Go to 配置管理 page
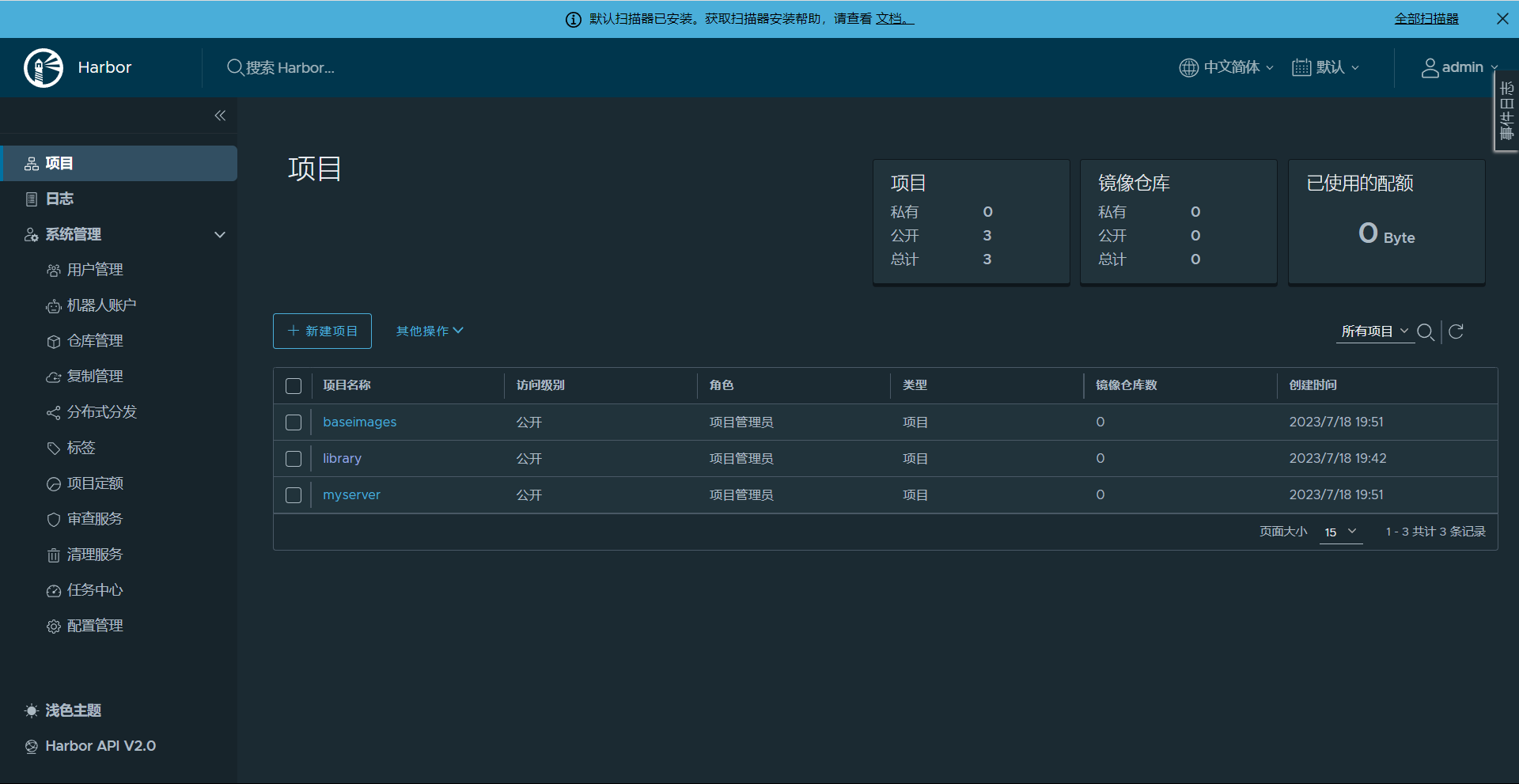Screen dimensions: 1519x784 (95, 627)
